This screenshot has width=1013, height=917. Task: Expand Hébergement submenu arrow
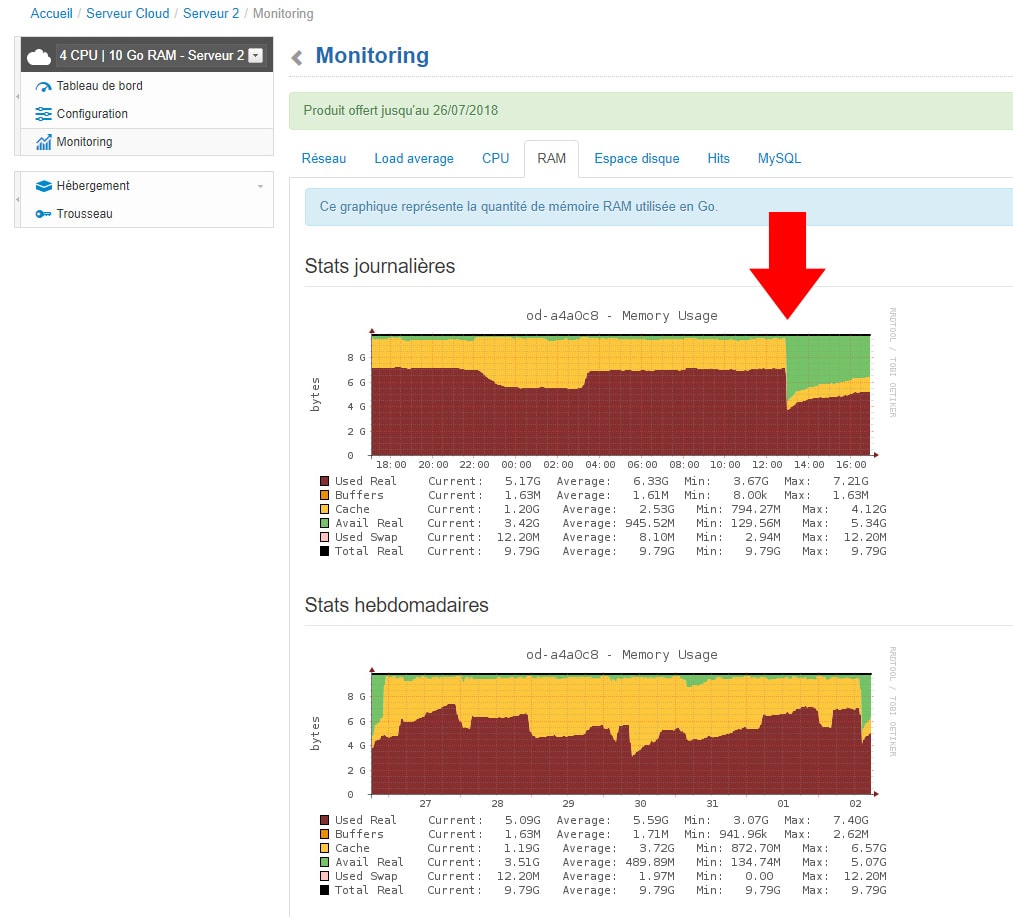260,186
